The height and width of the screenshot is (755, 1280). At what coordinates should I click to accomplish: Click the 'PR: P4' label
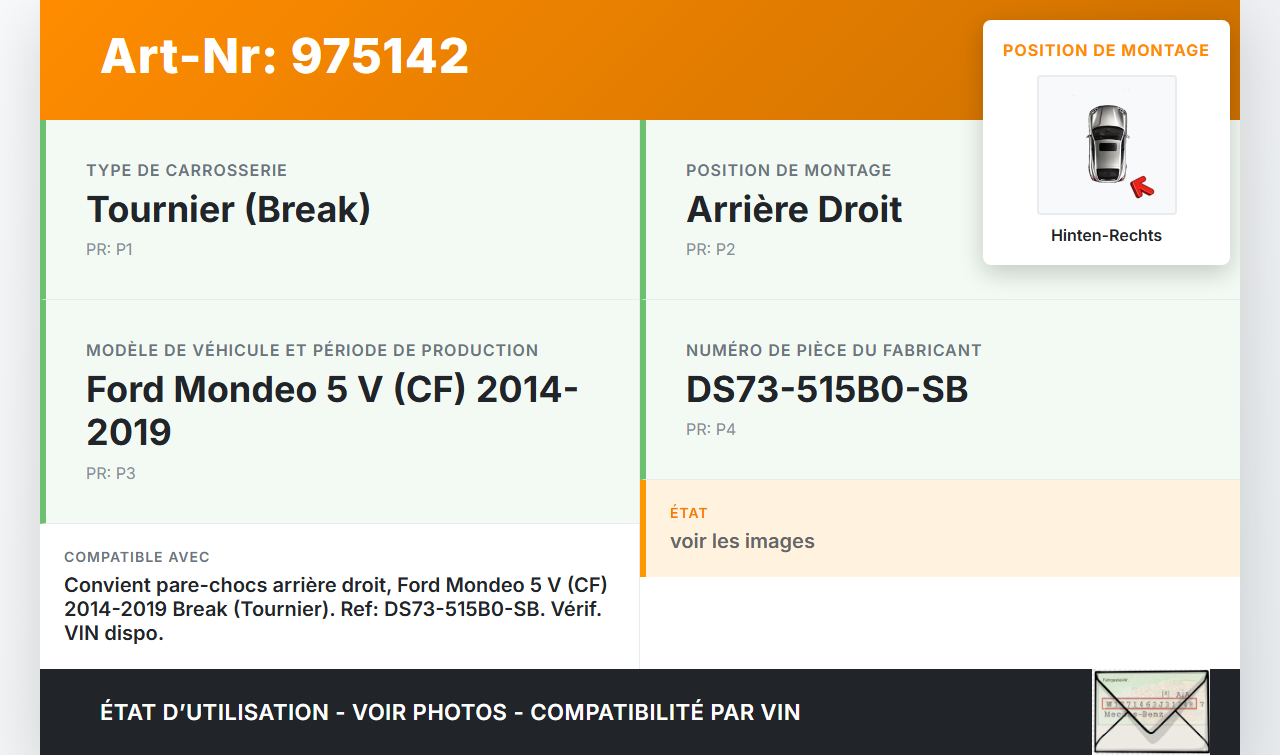[x=710, y=429]
